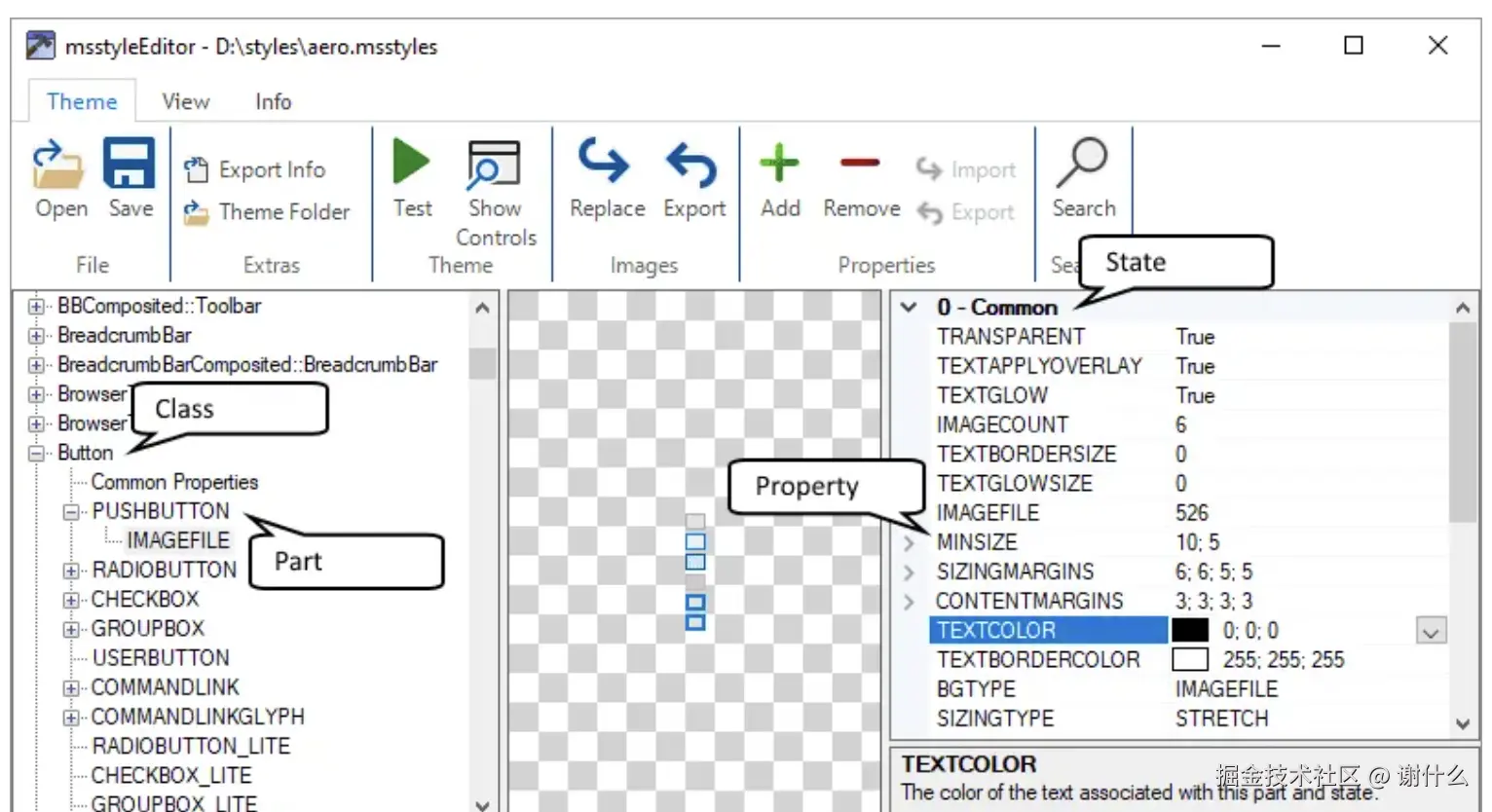Click the black TEXTCOLOR color swatch
1492x812 pixels.
tap(1189, 631)
